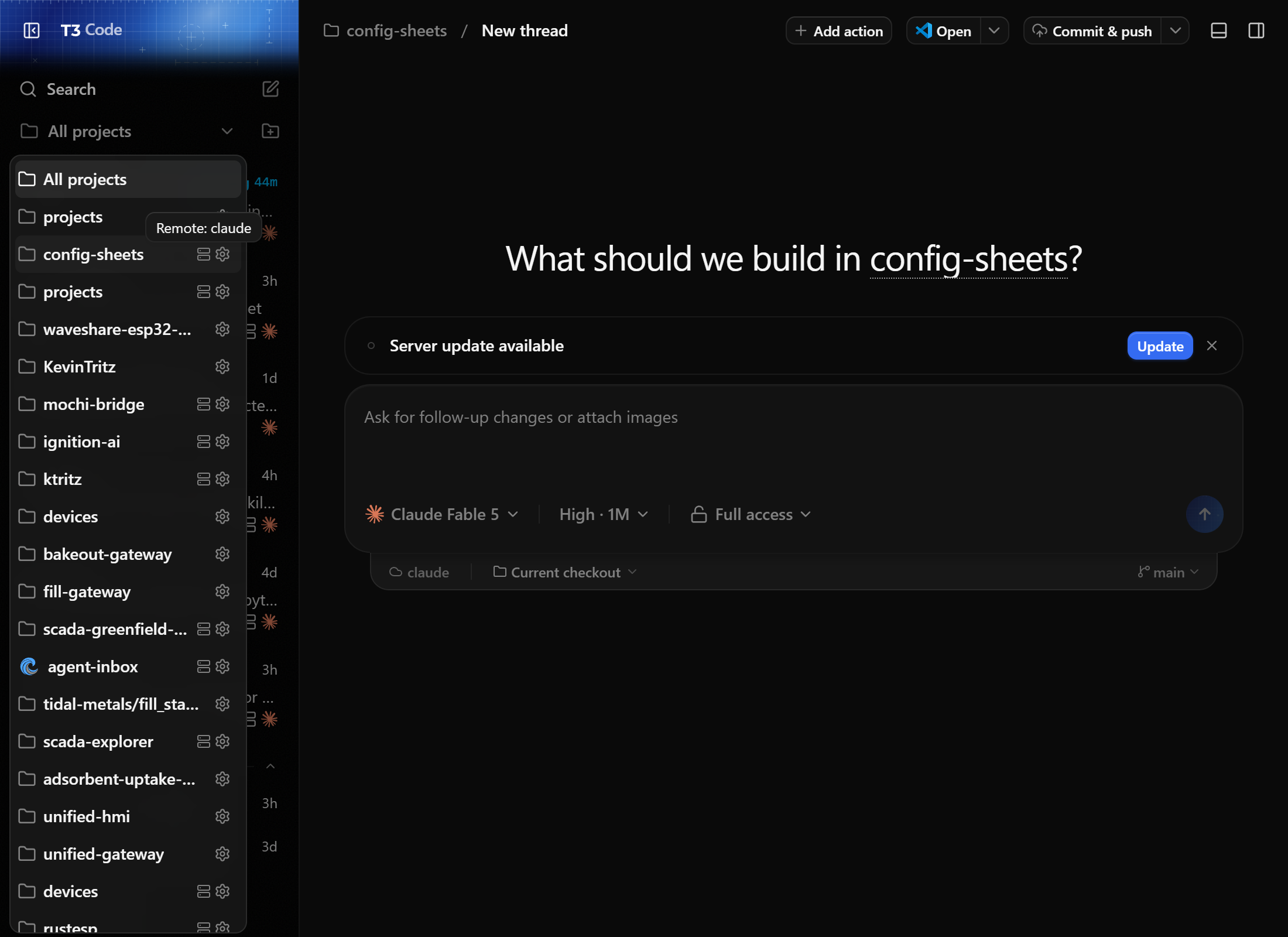Dismiss the server update banner
This screenshot has width=1288, height=937.
pyautogui.click(x=1212, y=346)
